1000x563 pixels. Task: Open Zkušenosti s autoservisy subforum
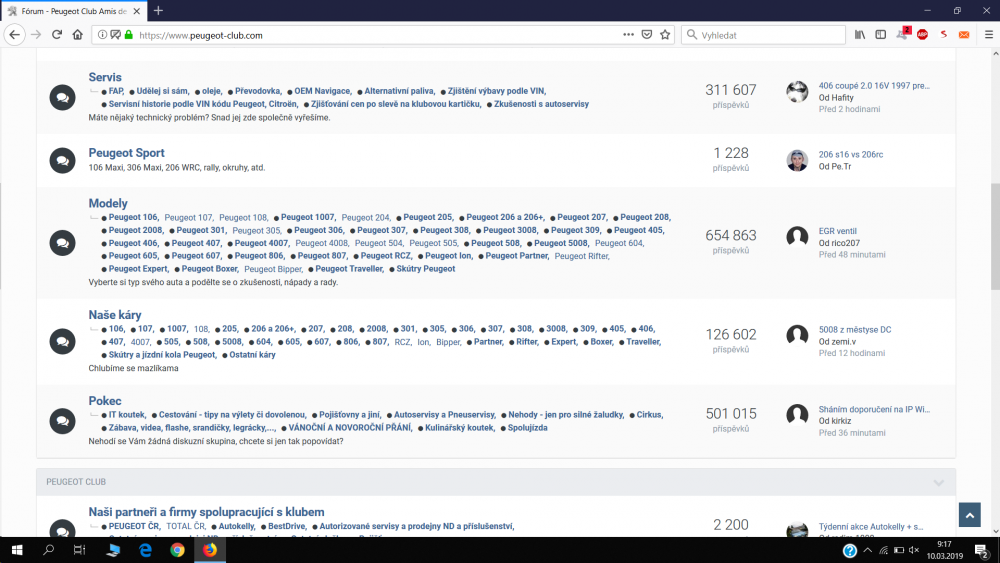pyautogui.click(x=541, y=104)
